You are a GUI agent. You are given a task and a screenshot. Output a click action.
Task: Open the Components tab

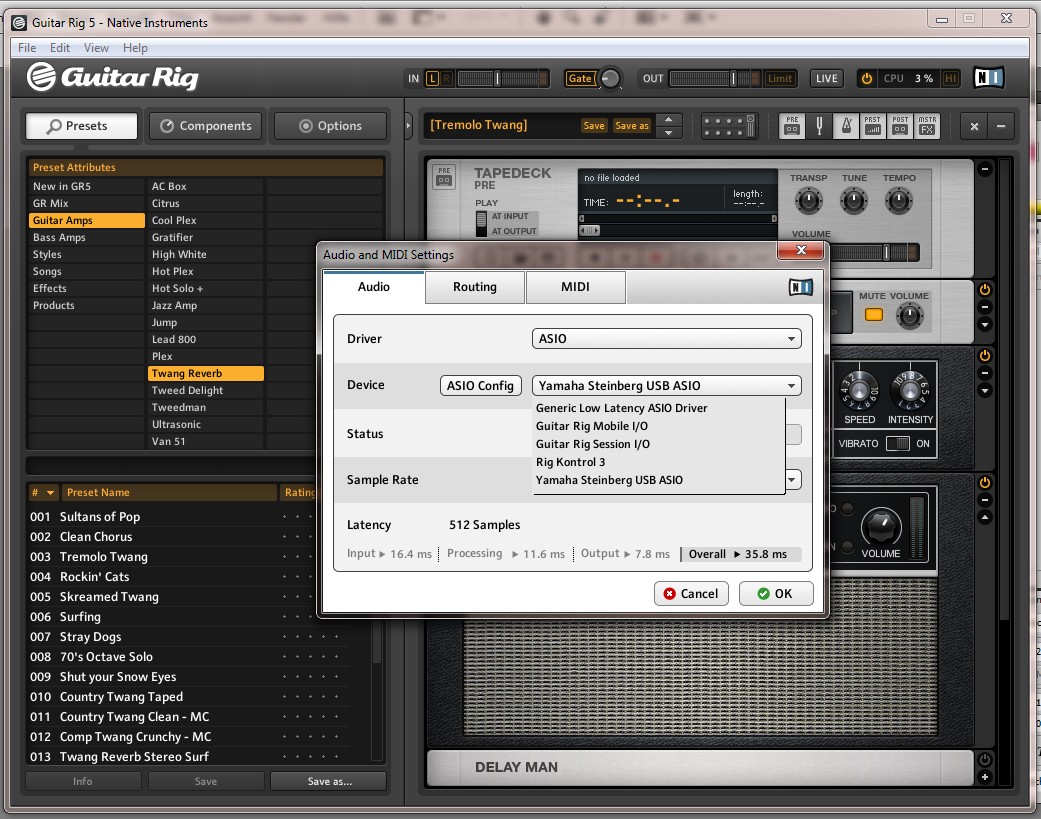tap(206, 126)
